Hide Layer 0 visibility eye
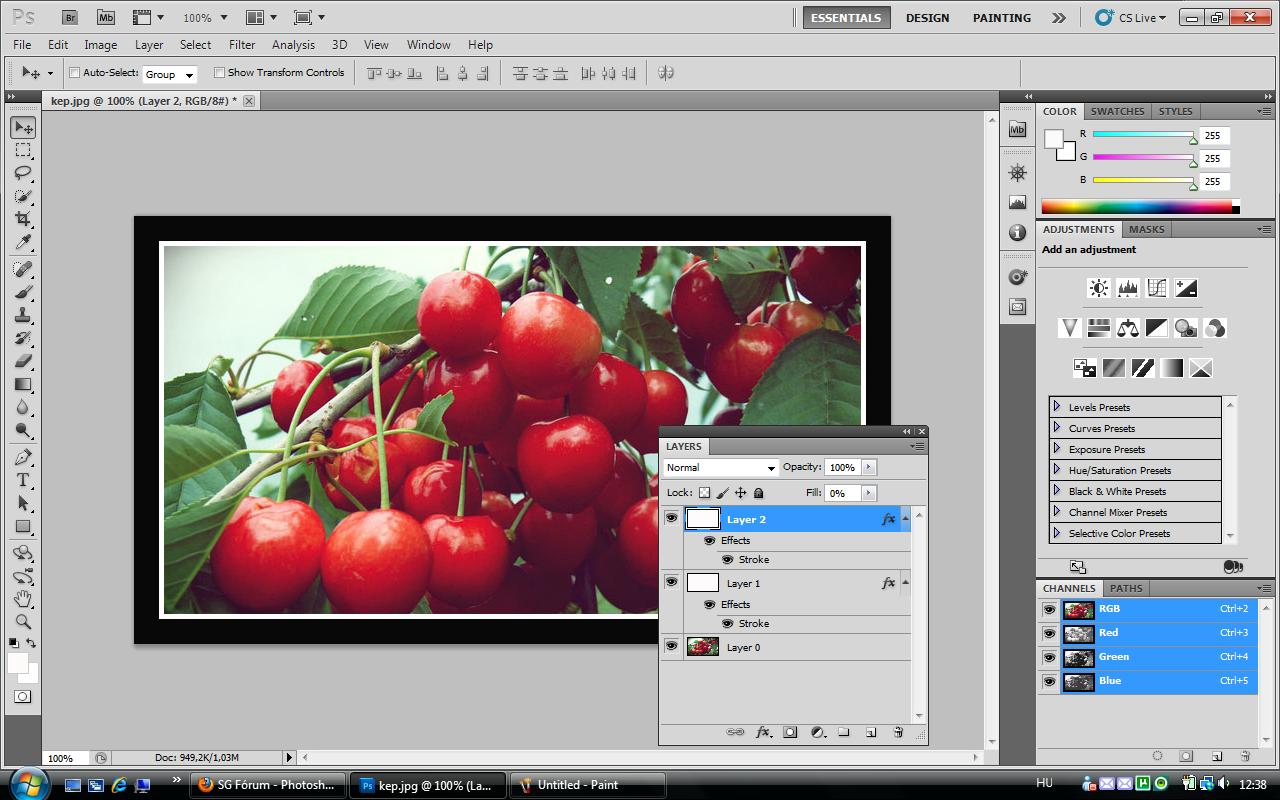Screen dimensions: 1280x800 (x=671, y=646)
